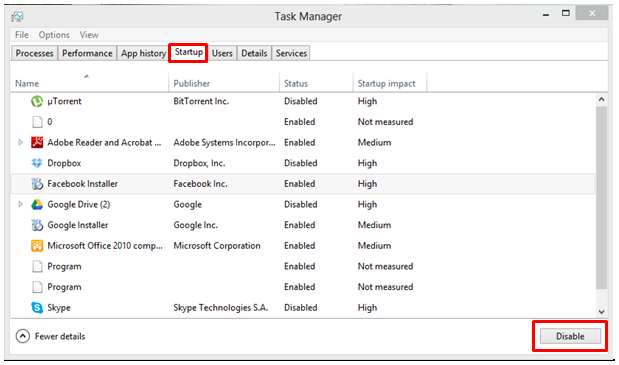
Task: Switch to the Services tab
Action: (x=291, y=53)
